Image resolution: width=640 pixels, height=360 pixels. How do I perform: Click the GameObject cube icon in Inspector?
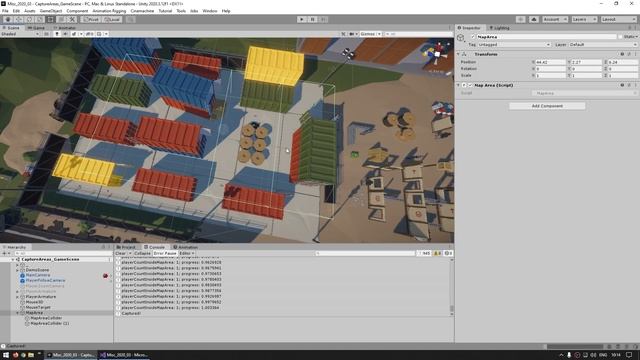461,38
